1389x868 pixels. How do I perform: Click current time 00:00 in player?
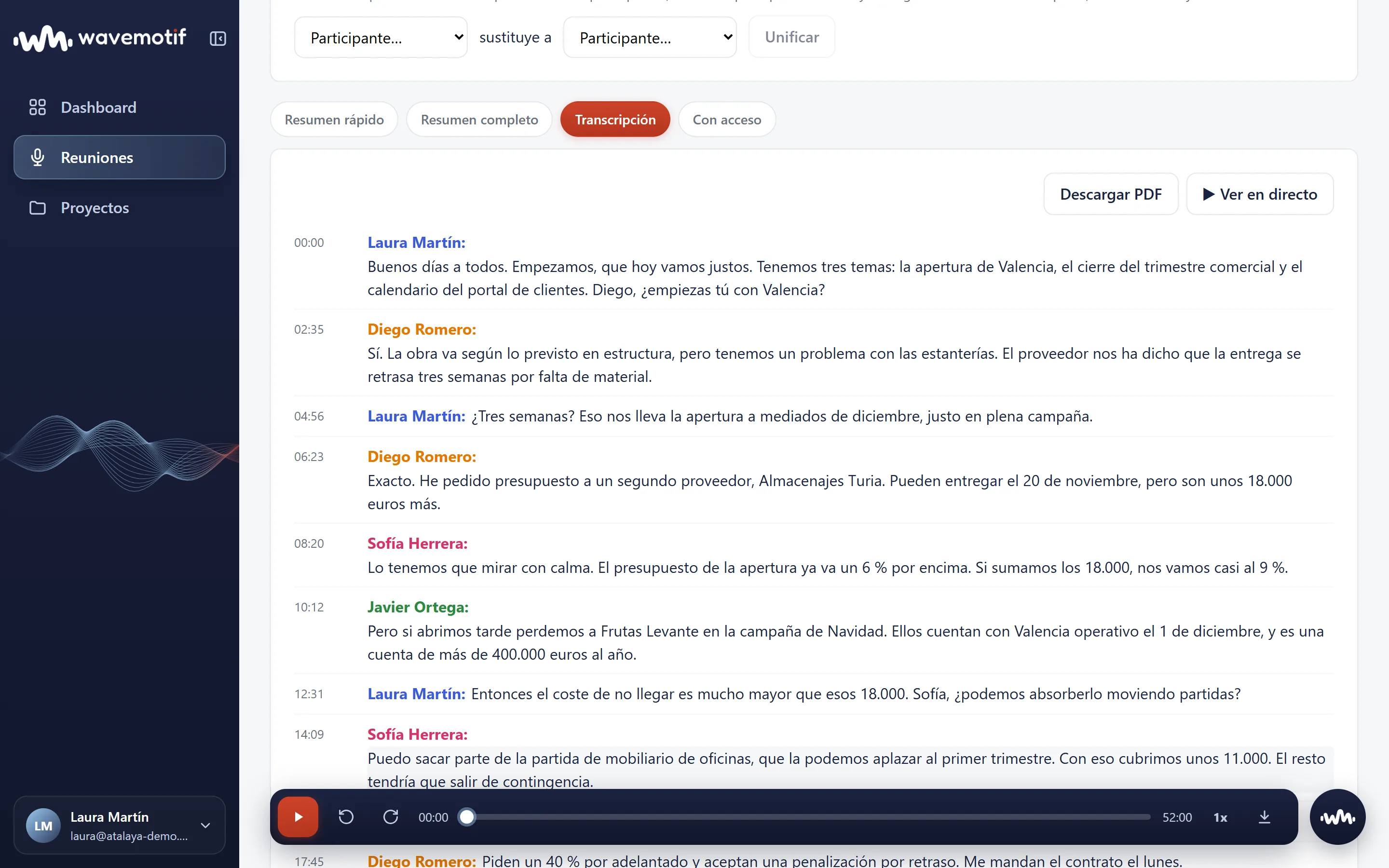[x=434, y=817]
